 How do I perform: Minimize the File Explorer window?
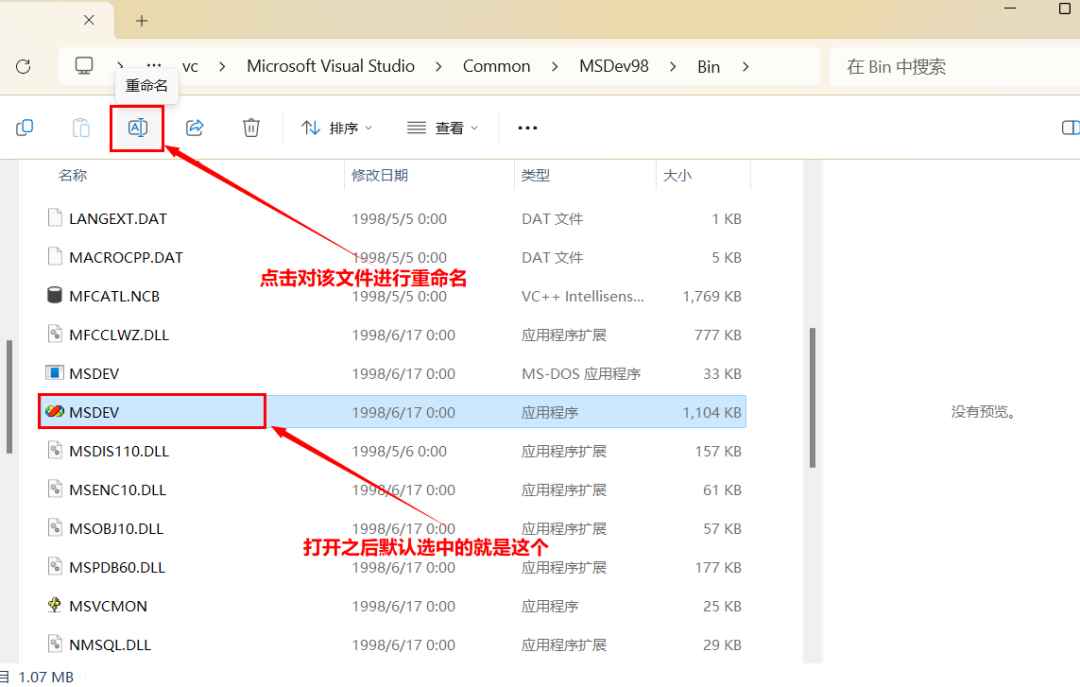1010,8
